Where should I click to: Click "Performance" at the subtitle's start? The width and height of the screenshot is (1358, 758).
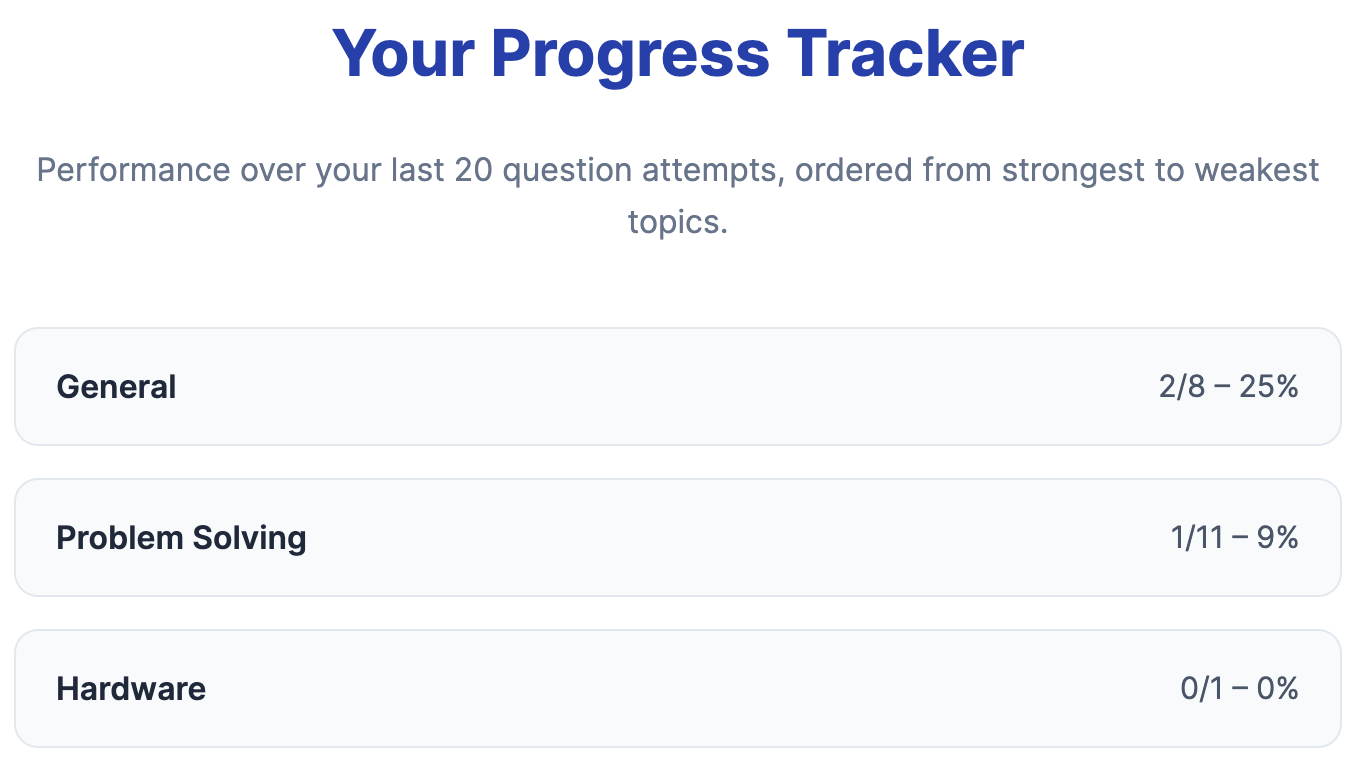click(x=133, y=170)
